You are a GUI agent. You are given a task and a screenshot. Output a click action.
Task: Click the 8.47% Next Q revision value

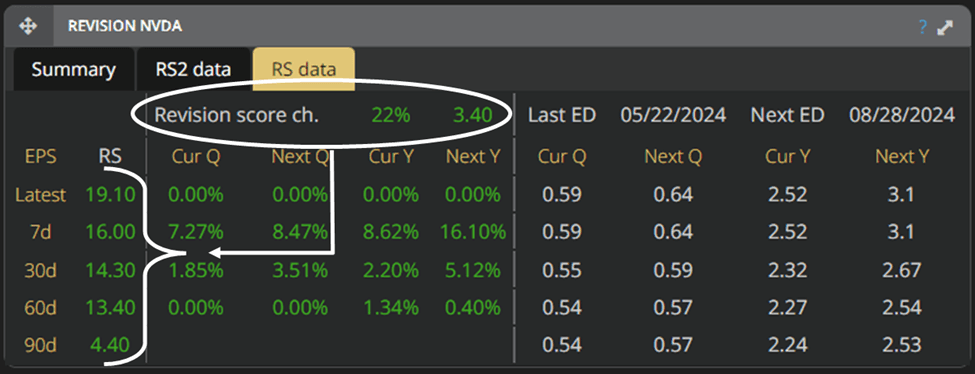(x=300, y=233)
